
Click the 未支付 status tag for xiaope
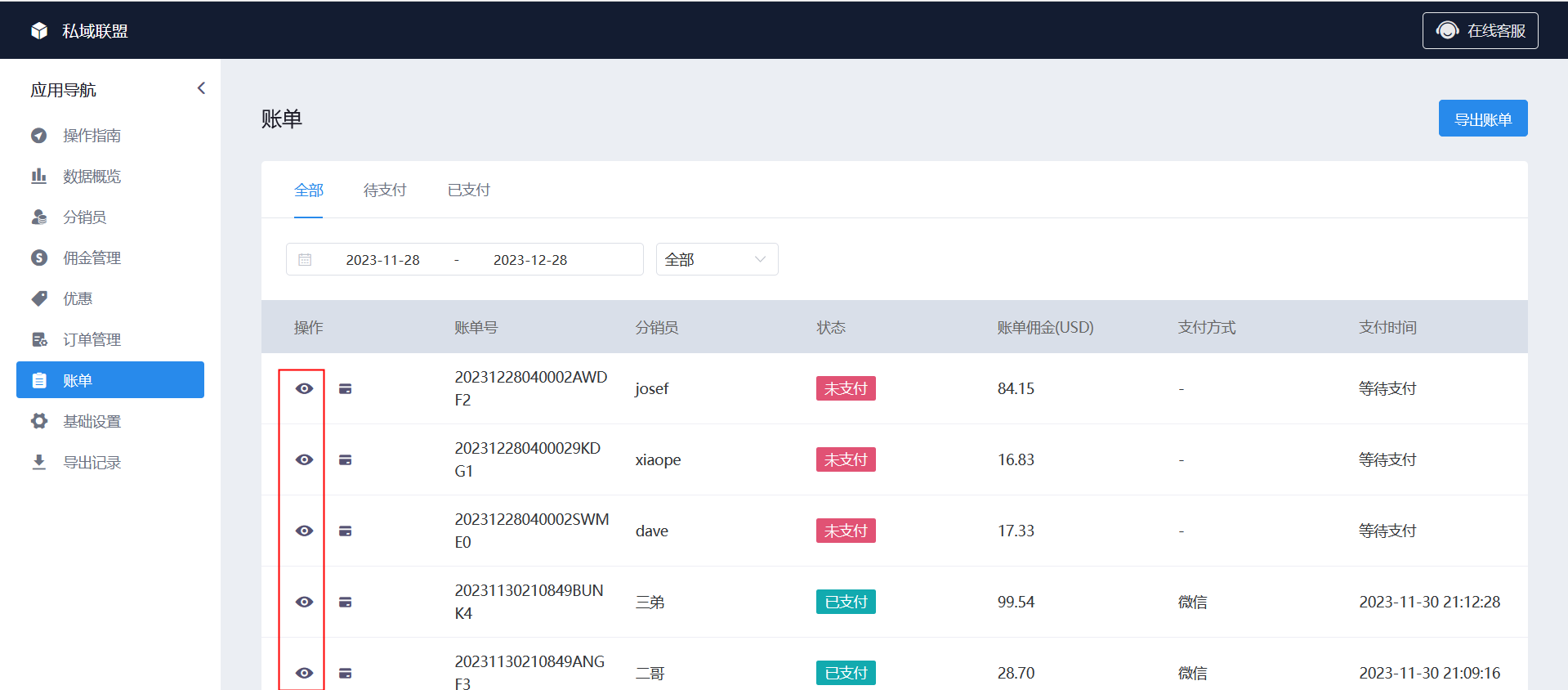point(846,459)
